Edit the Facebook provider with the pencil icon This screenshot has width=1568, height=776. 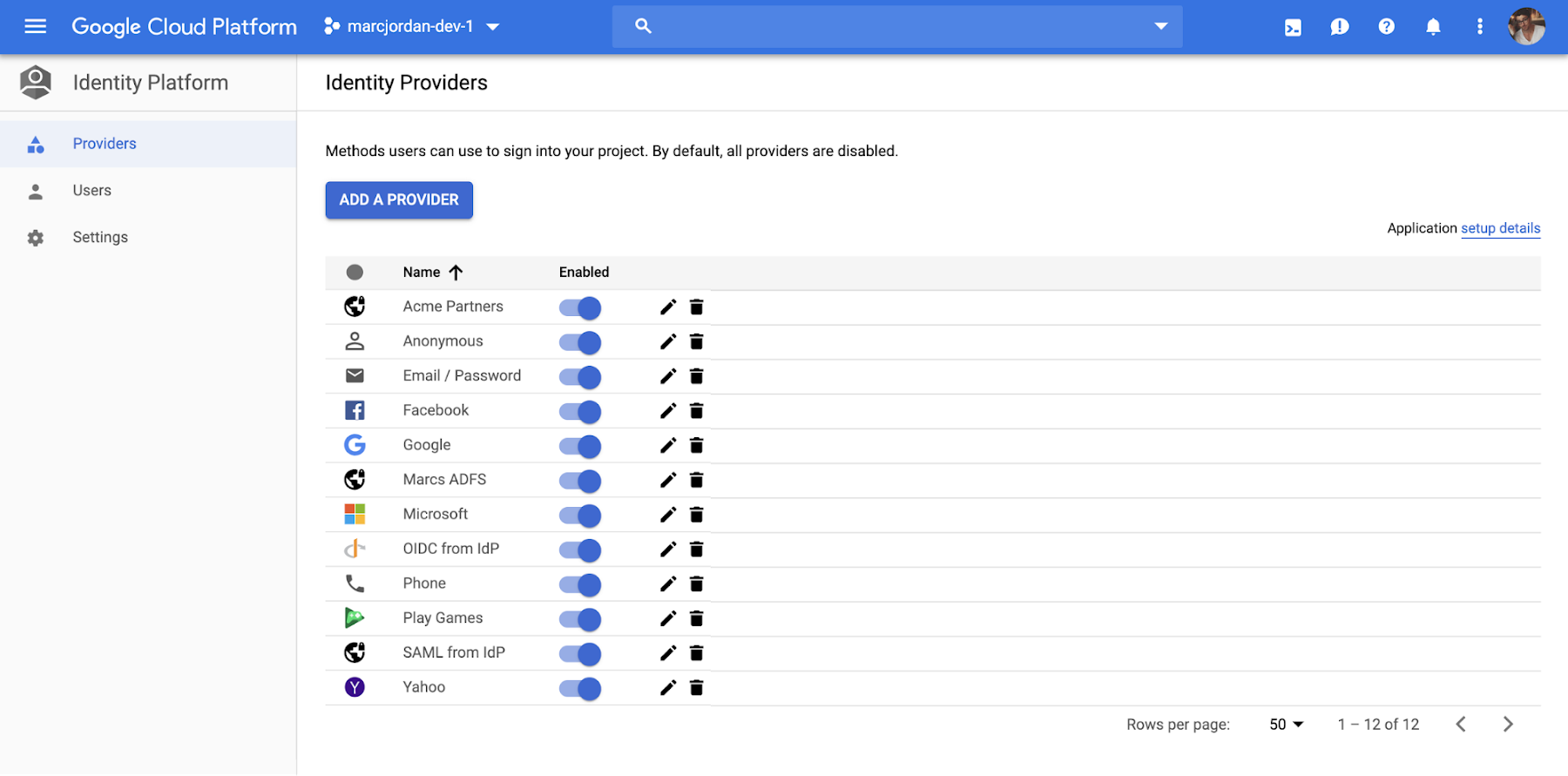point(667,410)
